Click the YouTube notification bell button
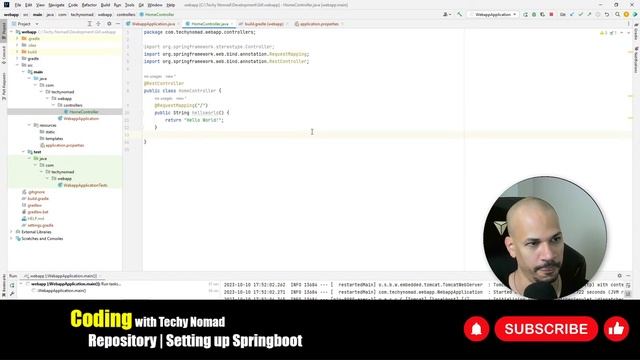Viewport: 640px width, 360px height. 476,329
